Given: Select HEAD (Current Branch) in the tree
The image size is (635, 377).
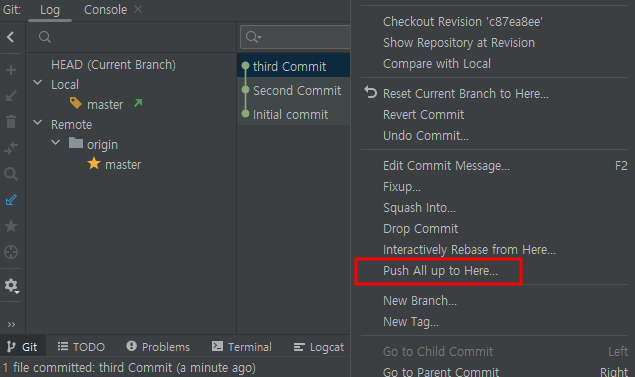Looking at the screenshot, I should click(x=113, y=65).
